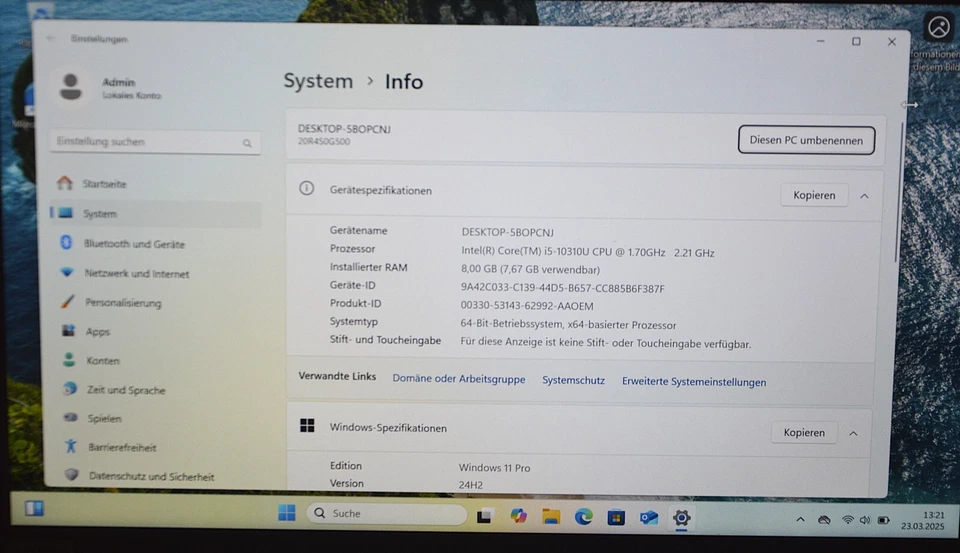Open Task View in the taskbar
The image size is (960, 553).
click(485, 516)
